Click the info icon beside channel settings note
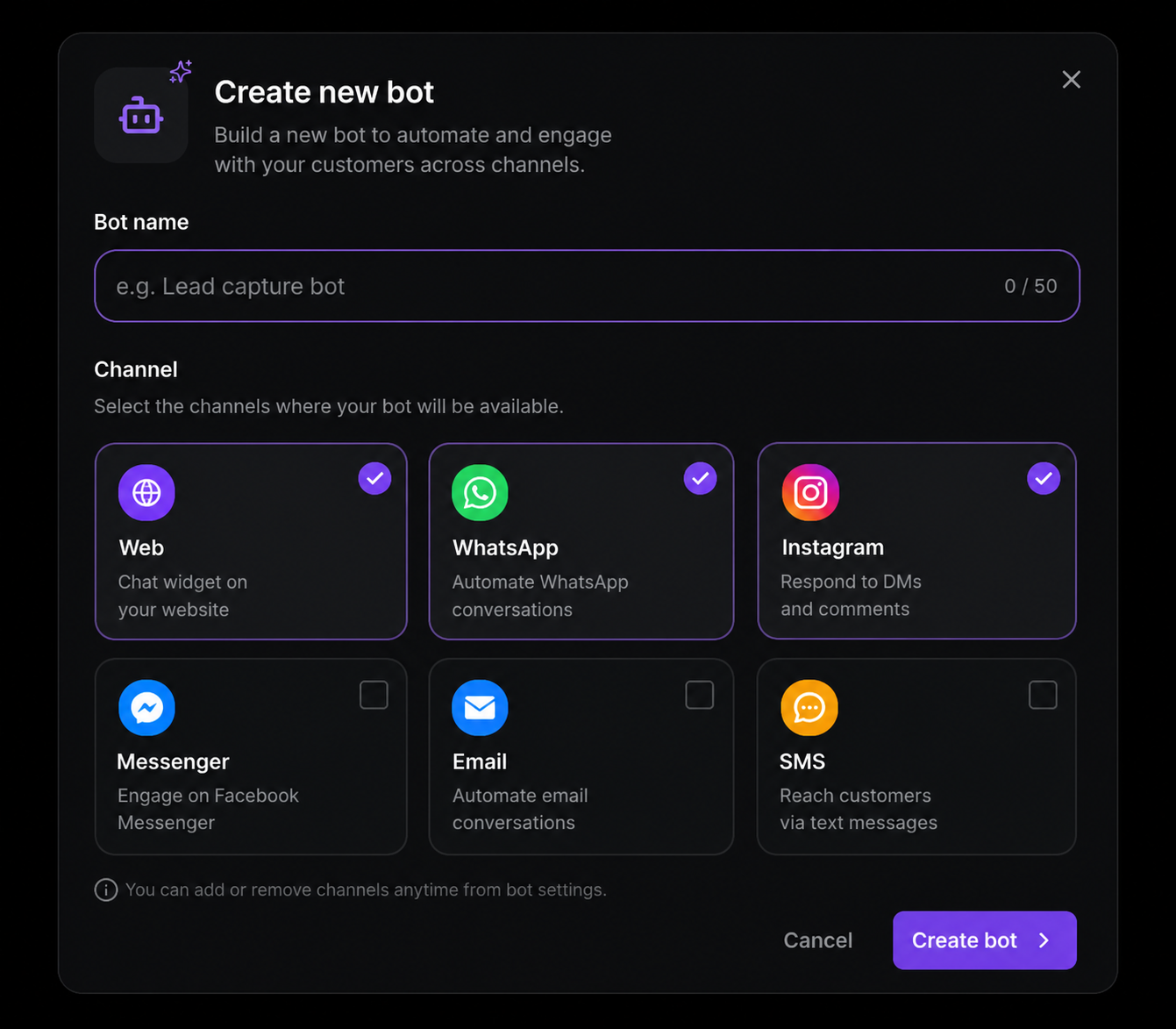The height and width of the screenshot is (1029, 1176). pos(106,890)
